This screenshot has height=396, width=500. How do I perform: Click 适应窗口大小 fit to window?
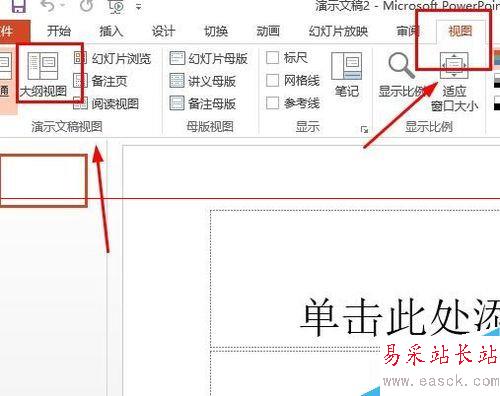click(x=454, y=82)
